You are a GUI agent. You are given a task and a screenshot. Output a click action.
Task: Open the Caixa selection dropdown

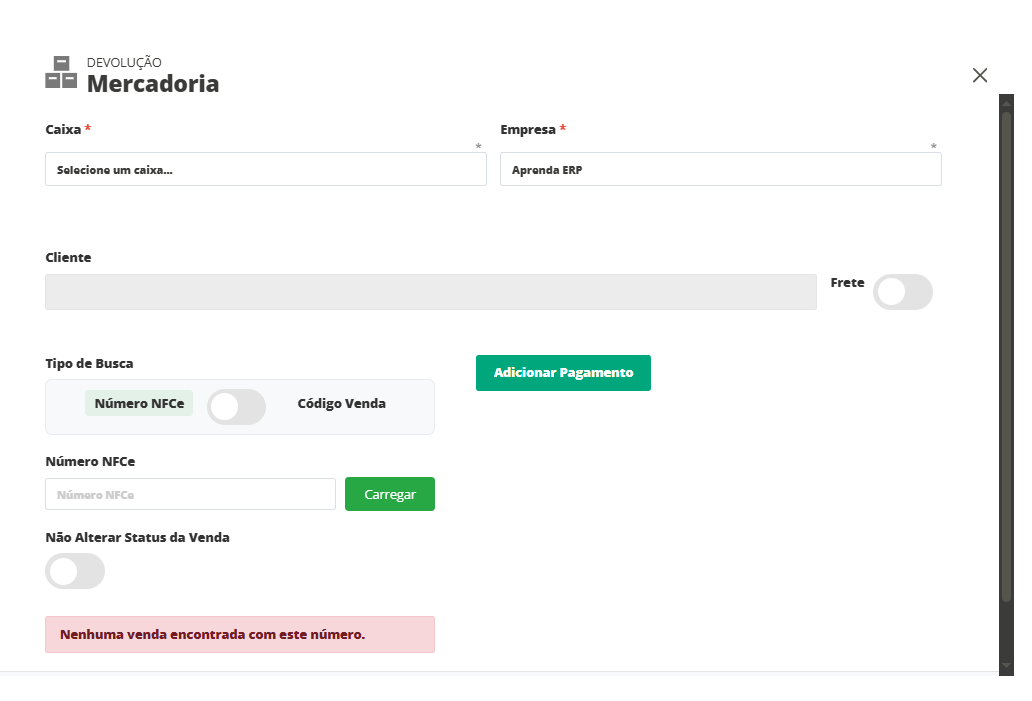265,170
